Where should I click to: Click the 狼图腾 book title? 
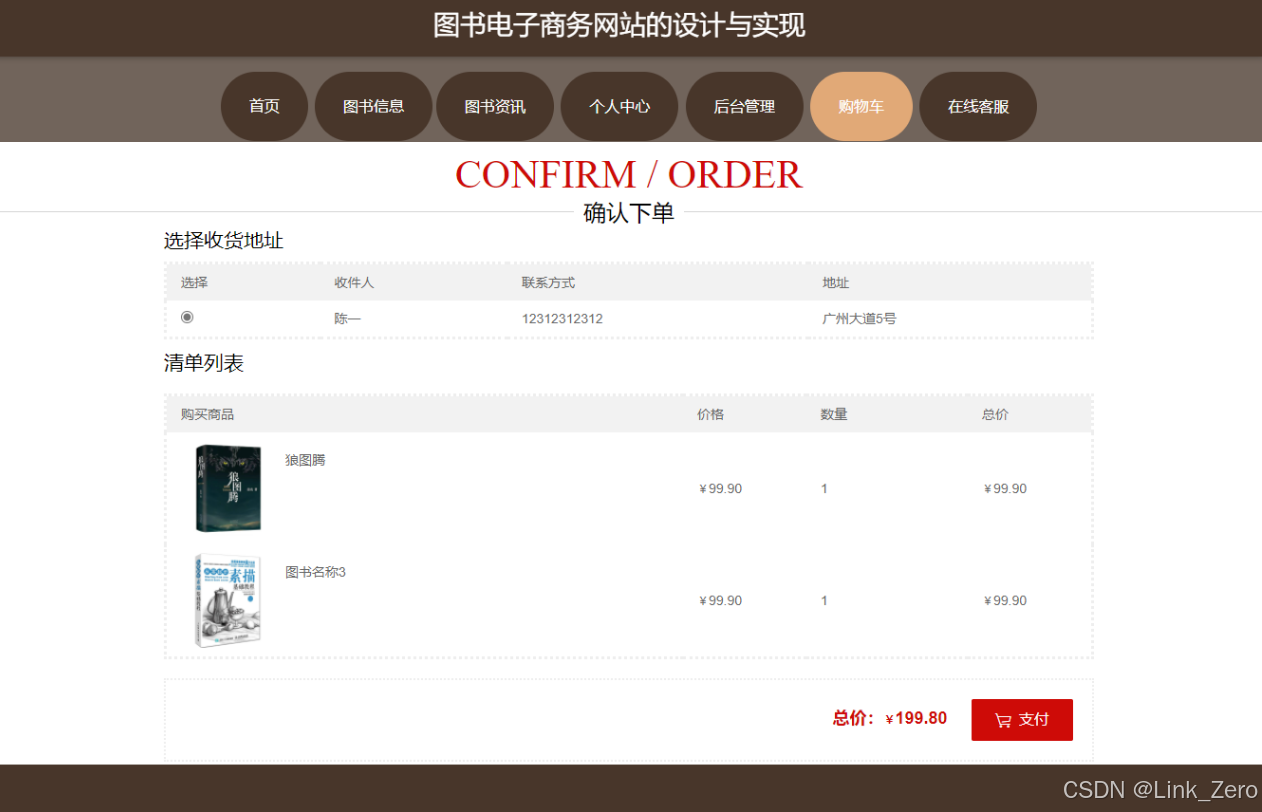coord(305,460)
